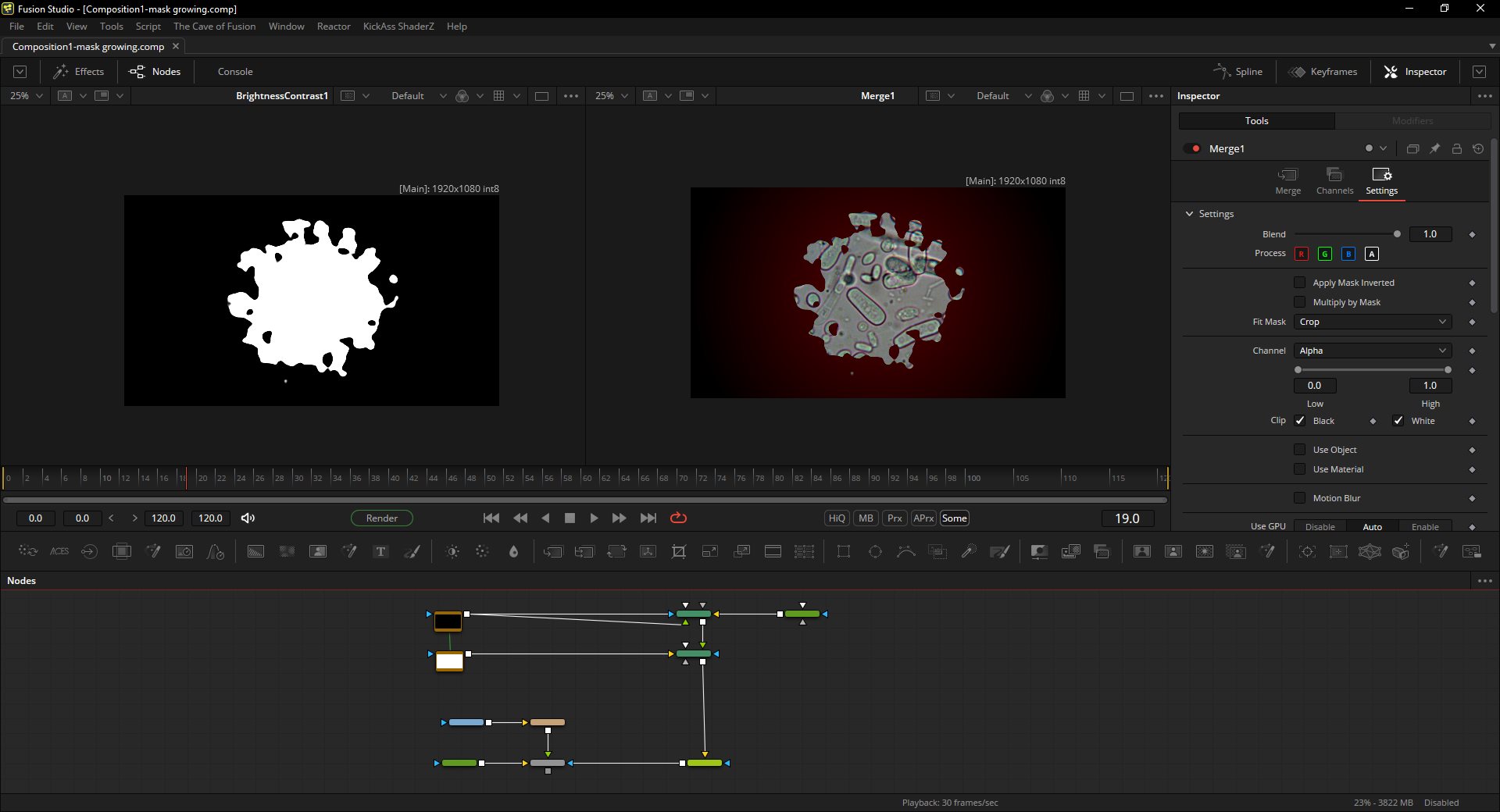Select the Paint brush tool in toolbar
The width and height of the screenshot is (1500, 812).
tap(412, 551)
